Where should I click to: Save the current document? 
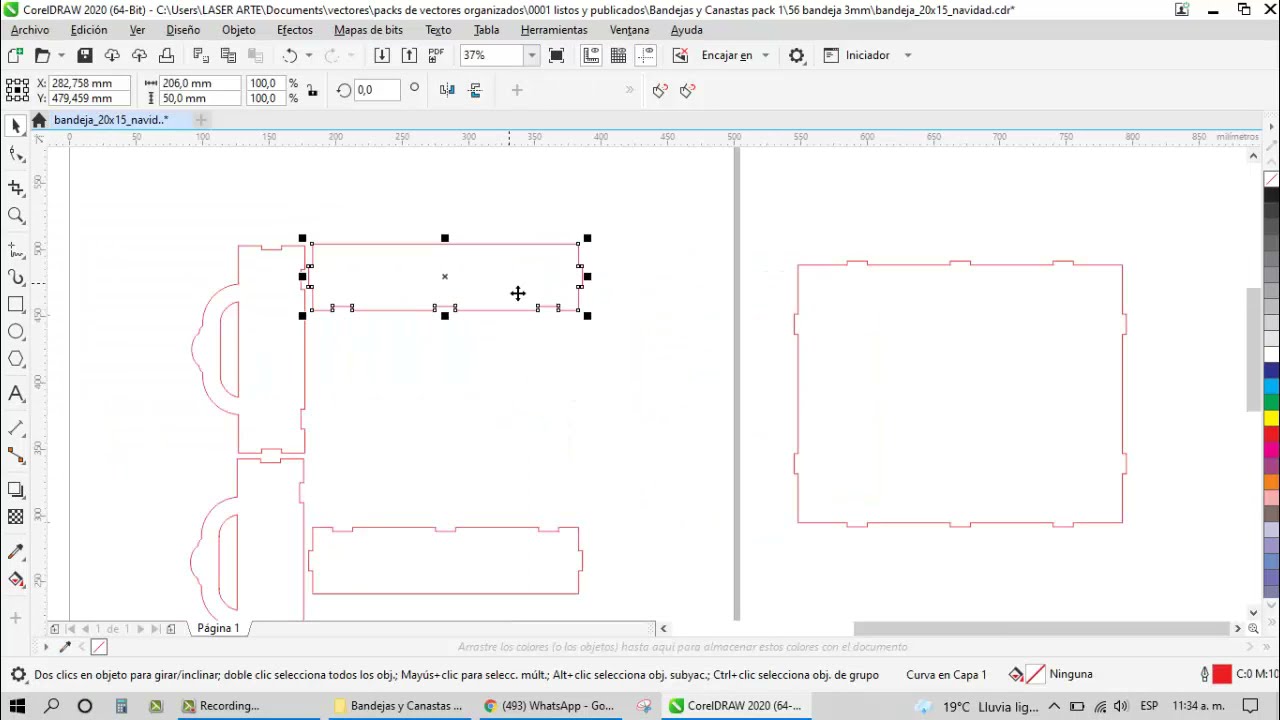click(85, 55)
